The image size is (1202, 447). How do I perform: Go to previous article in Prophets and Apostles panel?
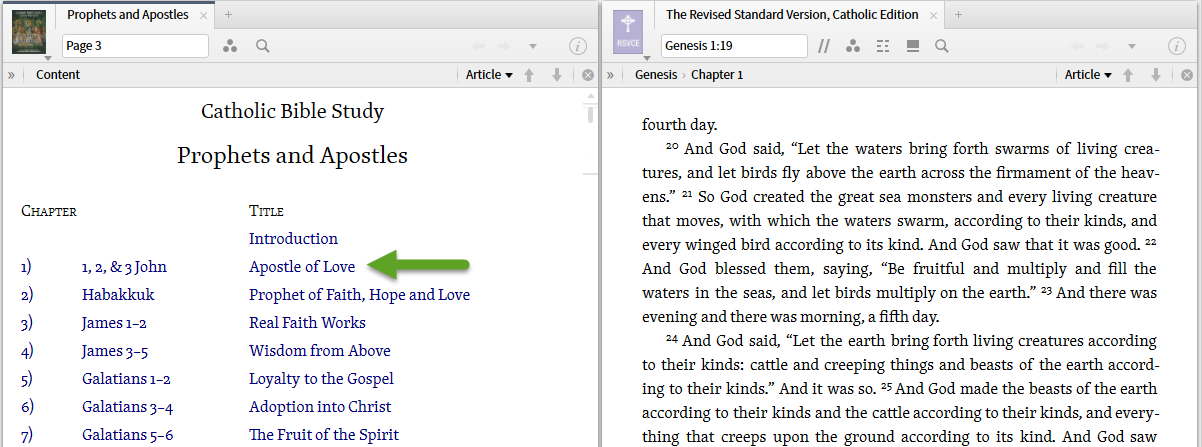click(x=530, y=75)
